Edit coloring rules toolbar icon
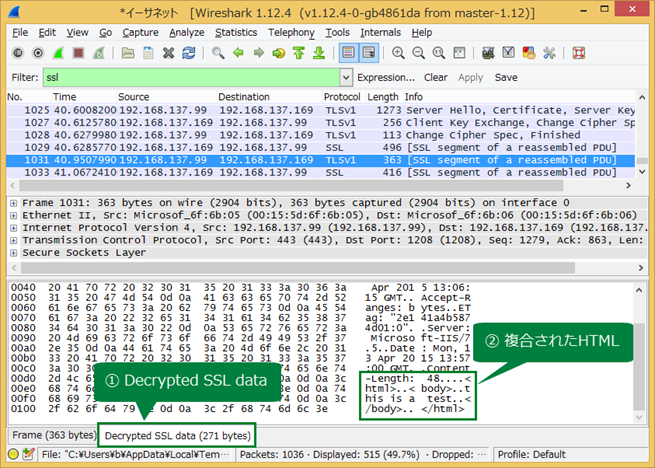Viewport: 655px width, 468px height. point(528,53)
